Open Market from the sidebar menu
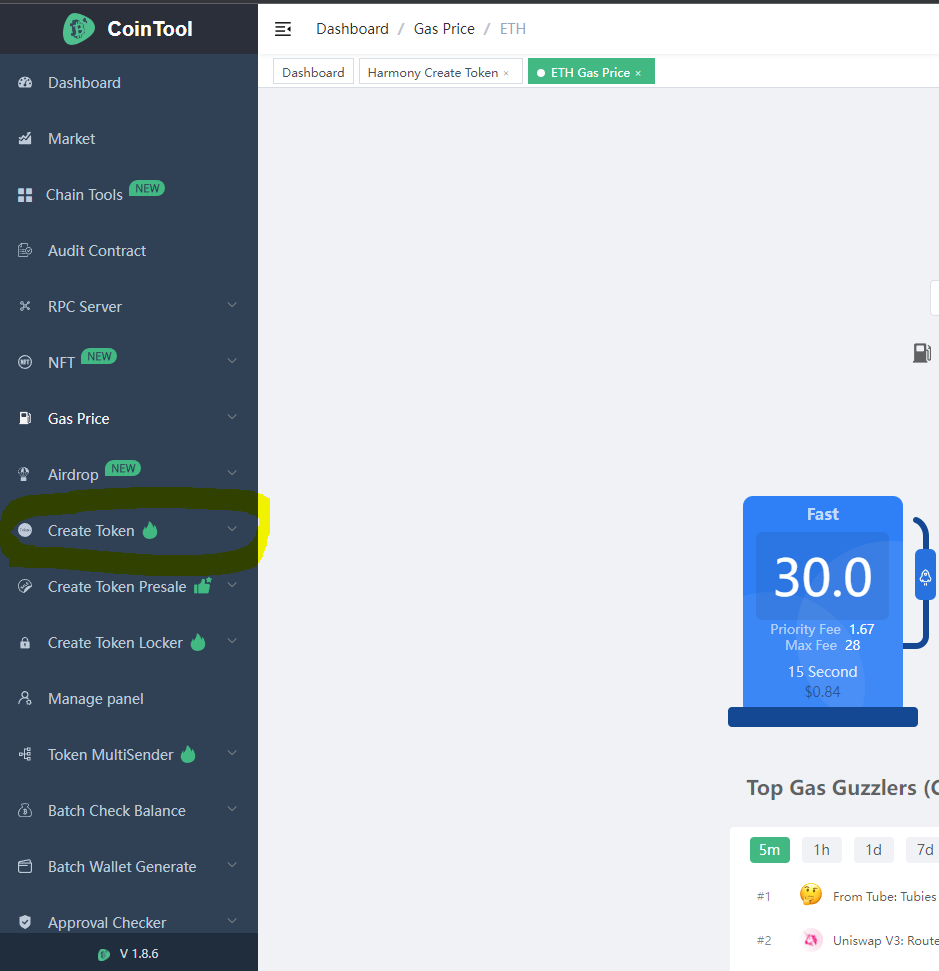 point(129,138)
